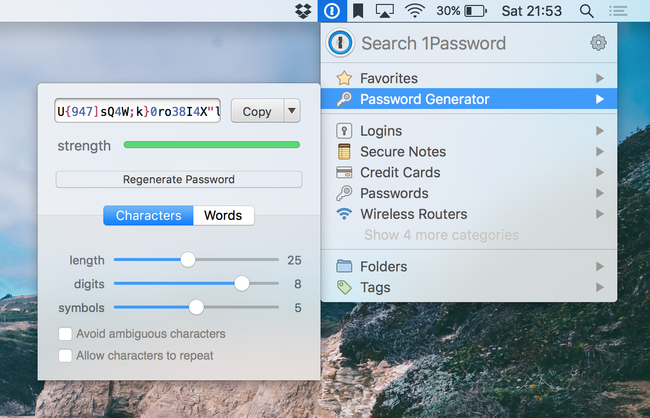Expand Passwords submenu arrow
Screen dimensions: 650x418
pyautogui.click(x=599, y=193)
